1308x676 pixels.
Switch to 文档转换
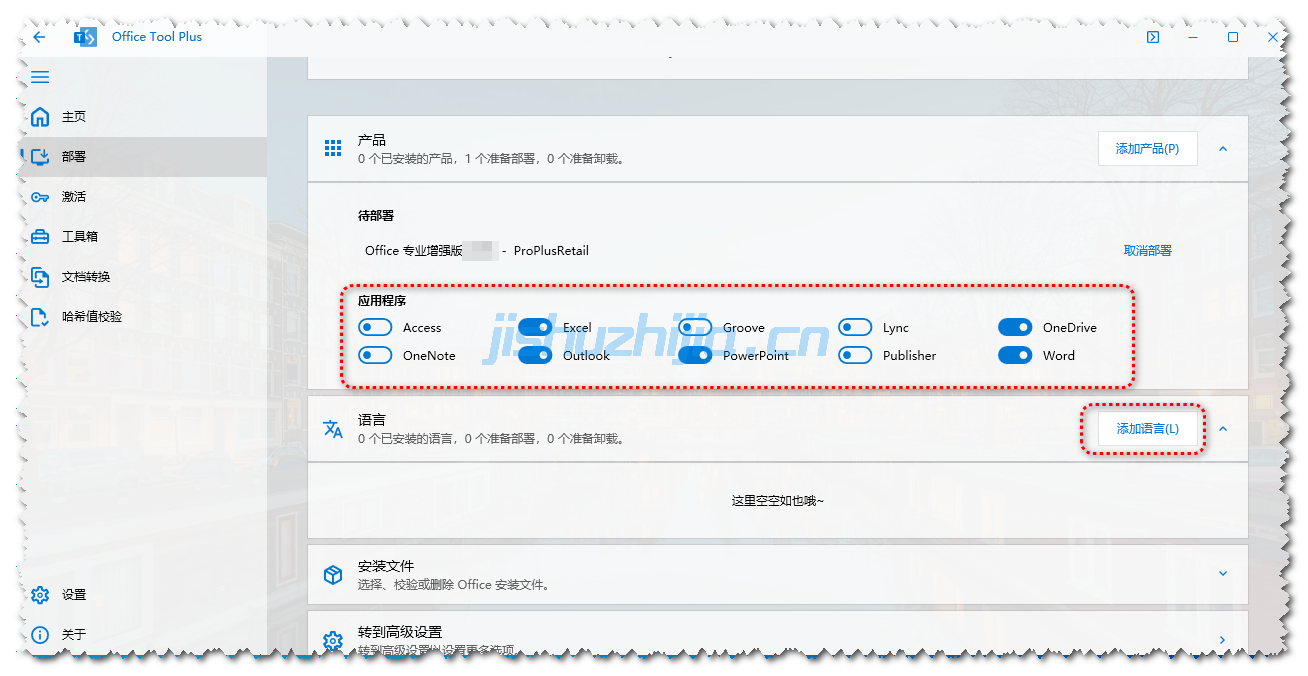143,277
